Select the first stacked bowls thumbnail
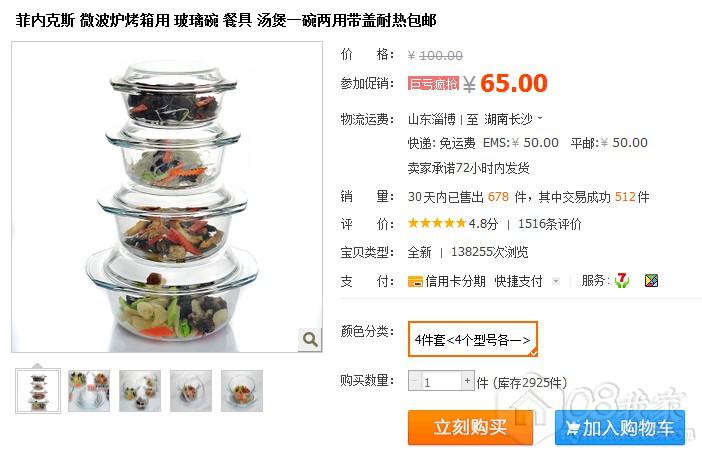The height and width of the screenshot is (451, 702). point(38,391)
